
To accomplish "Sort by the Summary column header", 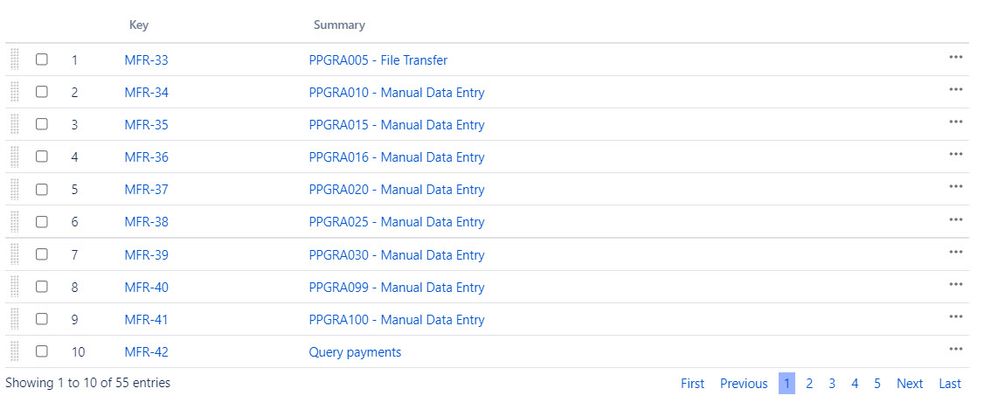I will pos(339,25).
